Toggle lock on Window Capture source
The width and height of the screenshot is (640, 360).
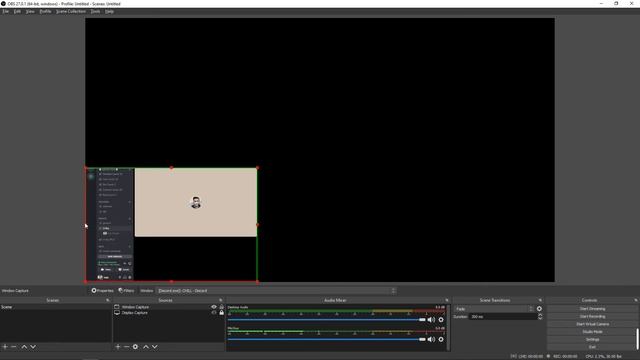(x=222, y=307)
